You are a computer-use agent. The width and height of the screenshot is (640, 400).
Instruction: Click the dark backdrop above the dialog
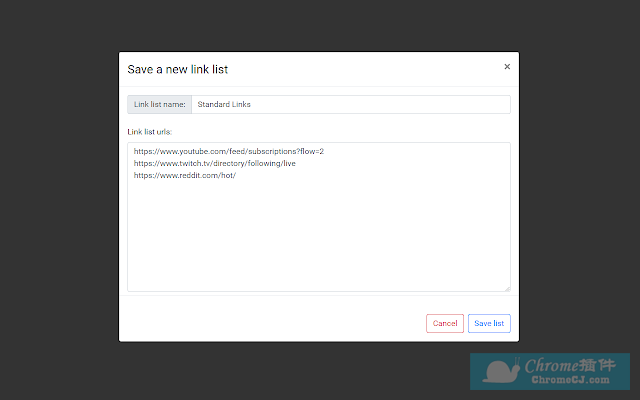pos(320,25)
